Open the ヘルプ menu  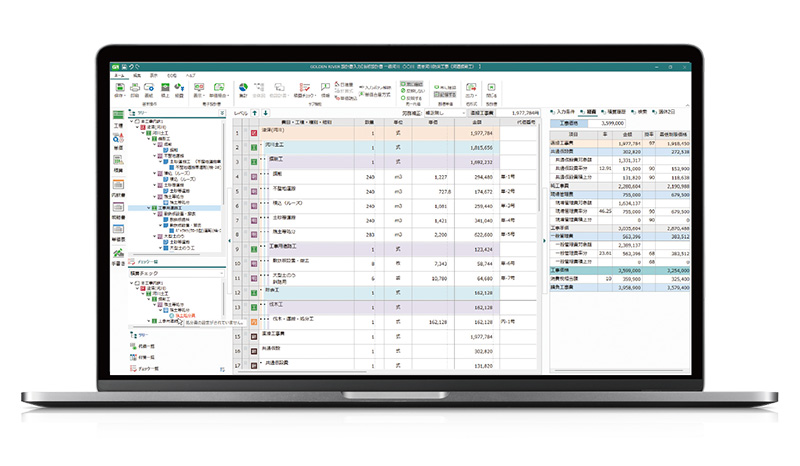pos(189,74)
